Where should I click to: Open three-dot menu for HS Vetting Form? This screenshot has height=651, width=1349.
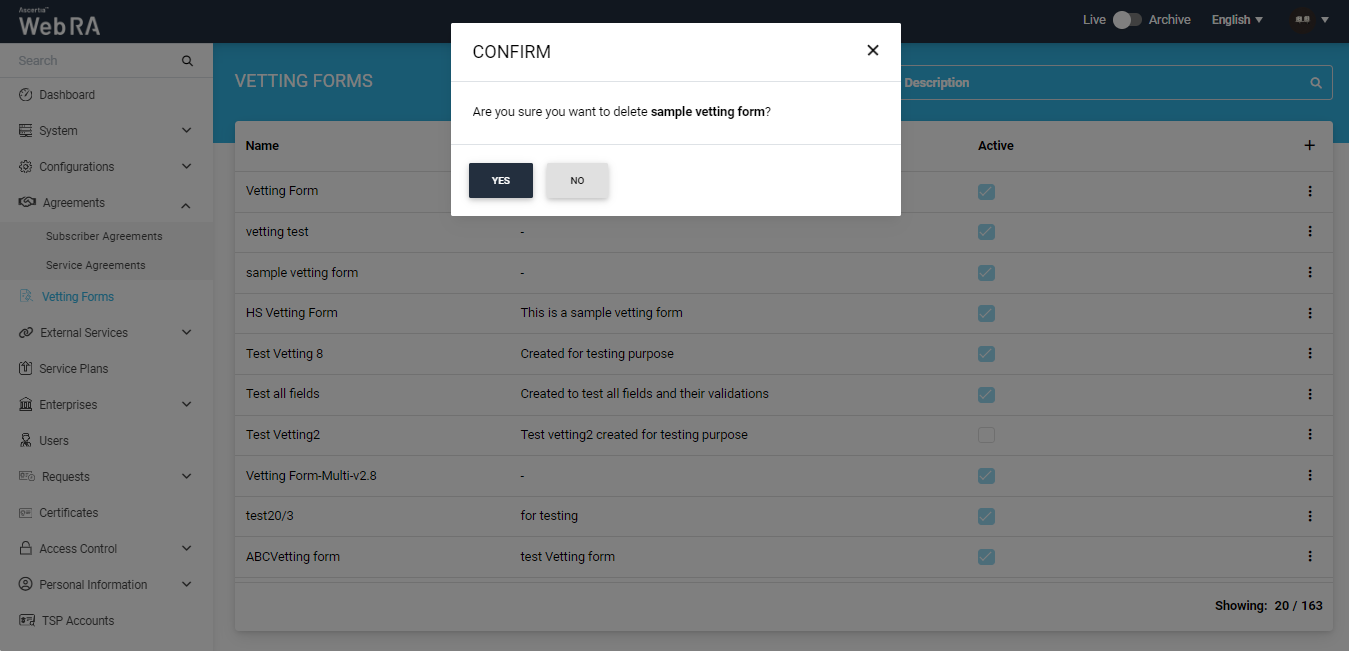[1309, 313]
